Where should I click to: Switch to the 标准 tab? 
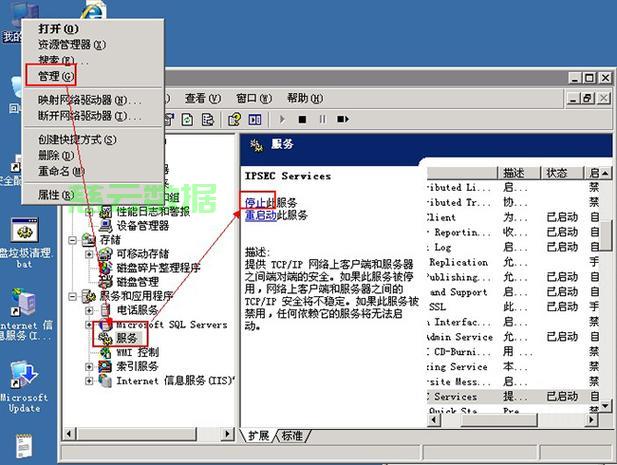(292, 435)
